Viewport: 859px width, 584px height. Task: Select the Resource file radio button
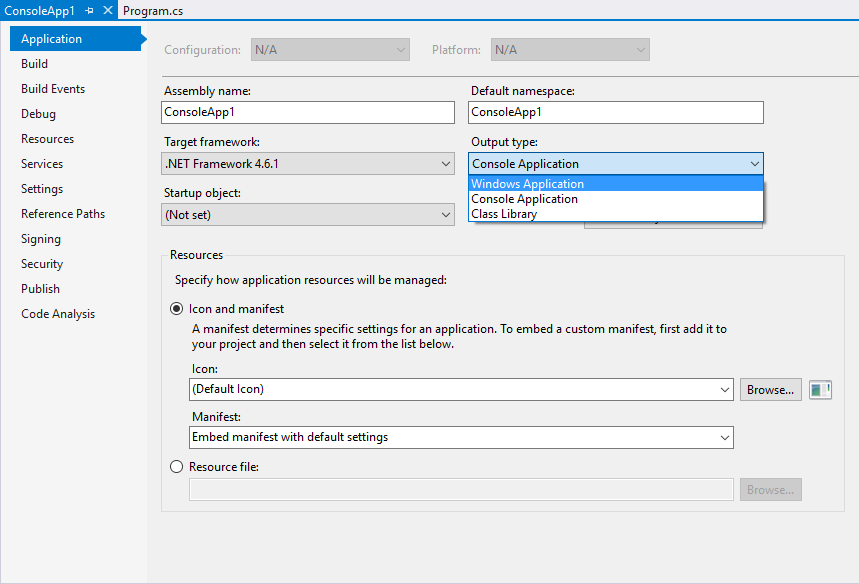click(177, 467)
